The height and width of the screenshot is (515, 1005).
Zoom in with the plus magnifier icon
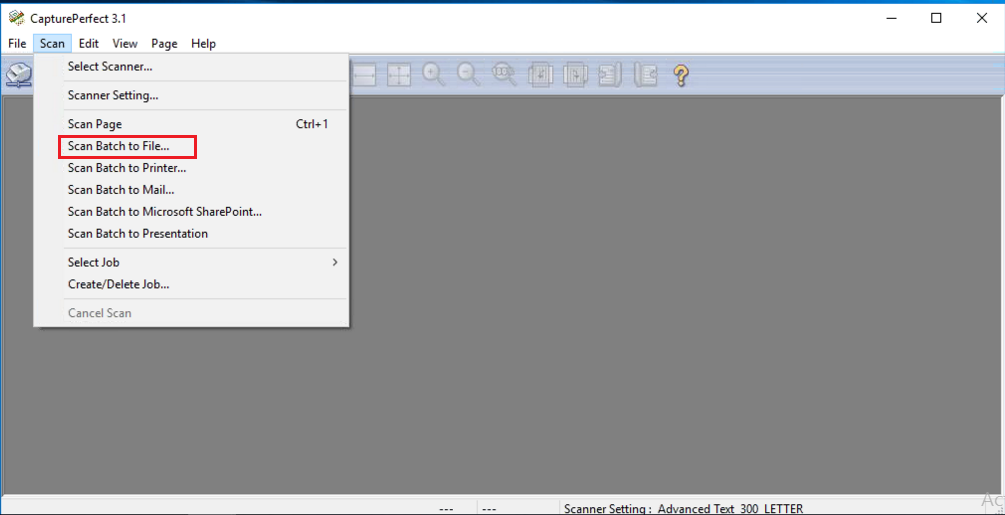(434, 75)
